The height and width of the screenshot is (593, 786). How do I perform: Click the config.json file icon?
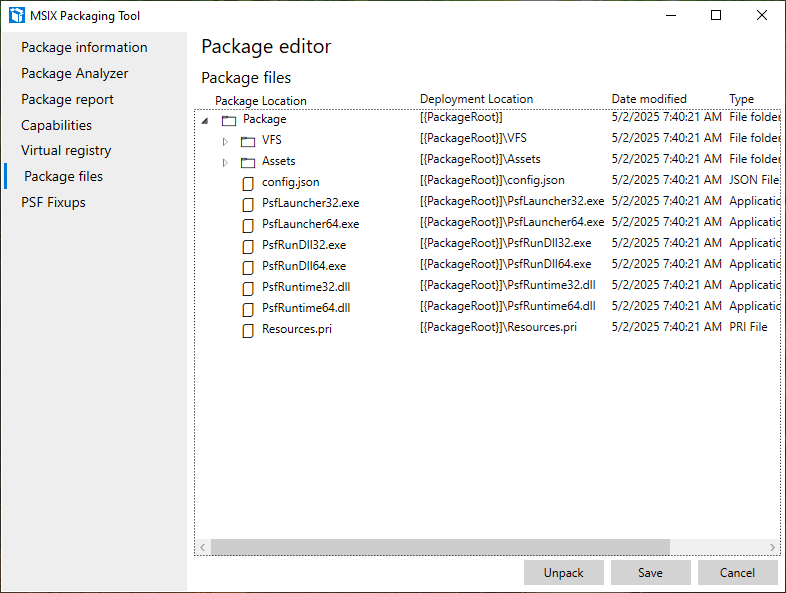pos(248,184)
